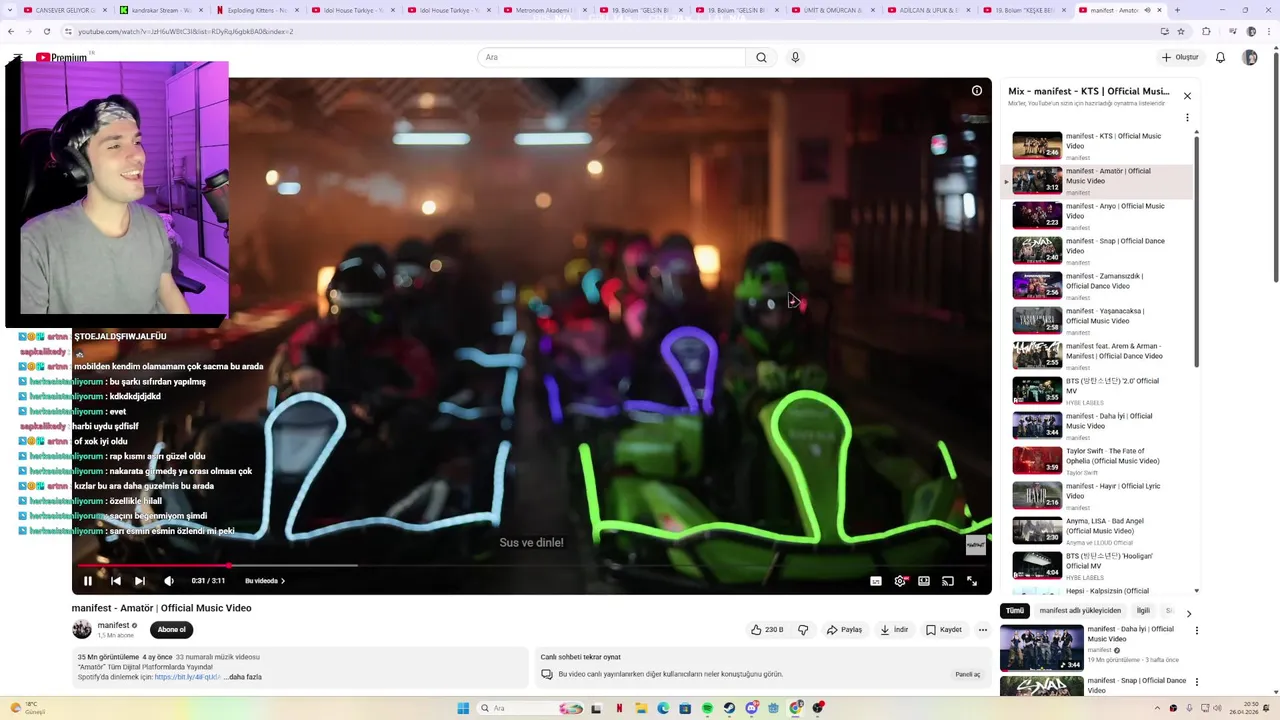Open manifest channel avatar

(82, 629)
